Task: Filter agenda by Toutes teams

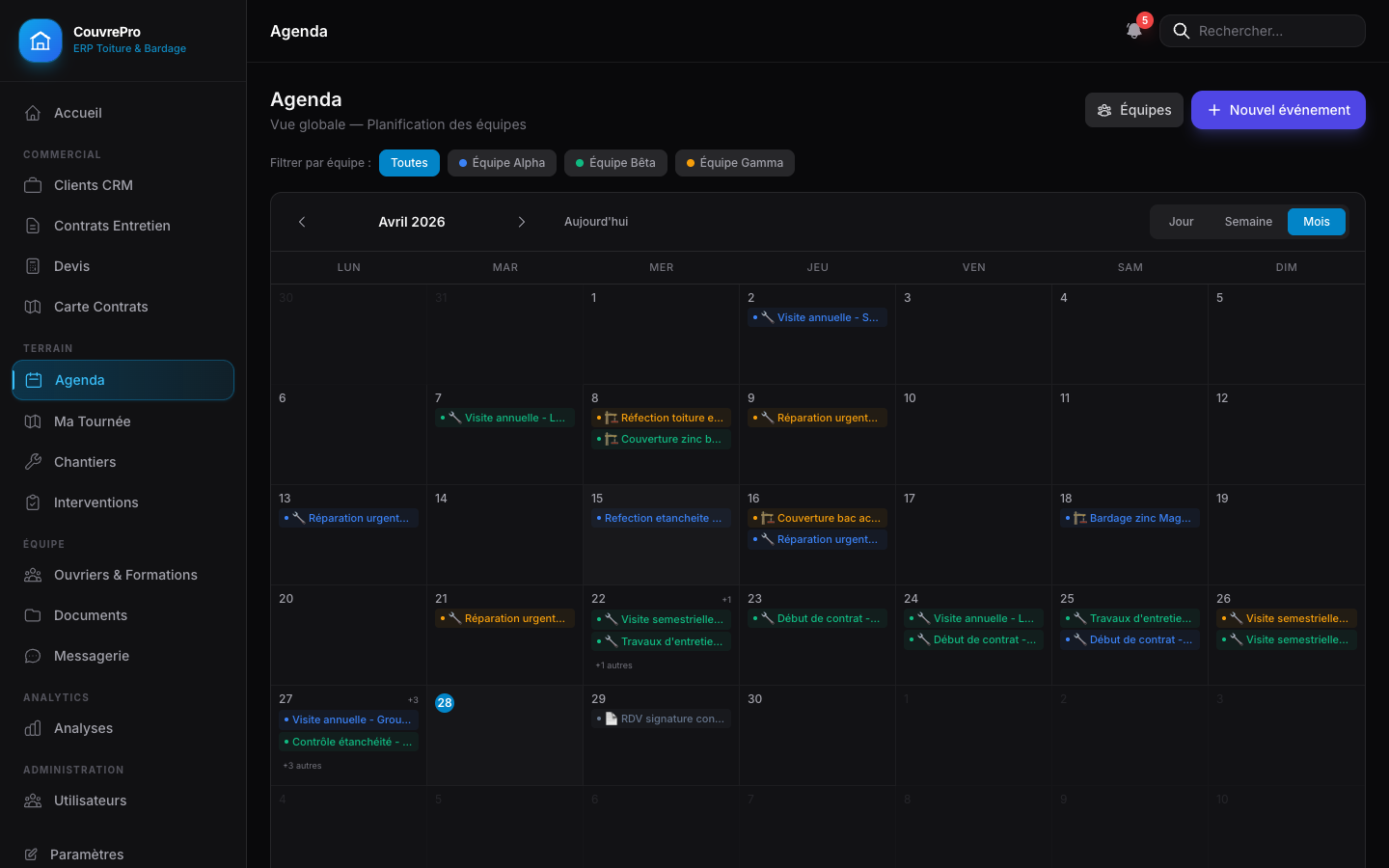Action: [409, 163]
